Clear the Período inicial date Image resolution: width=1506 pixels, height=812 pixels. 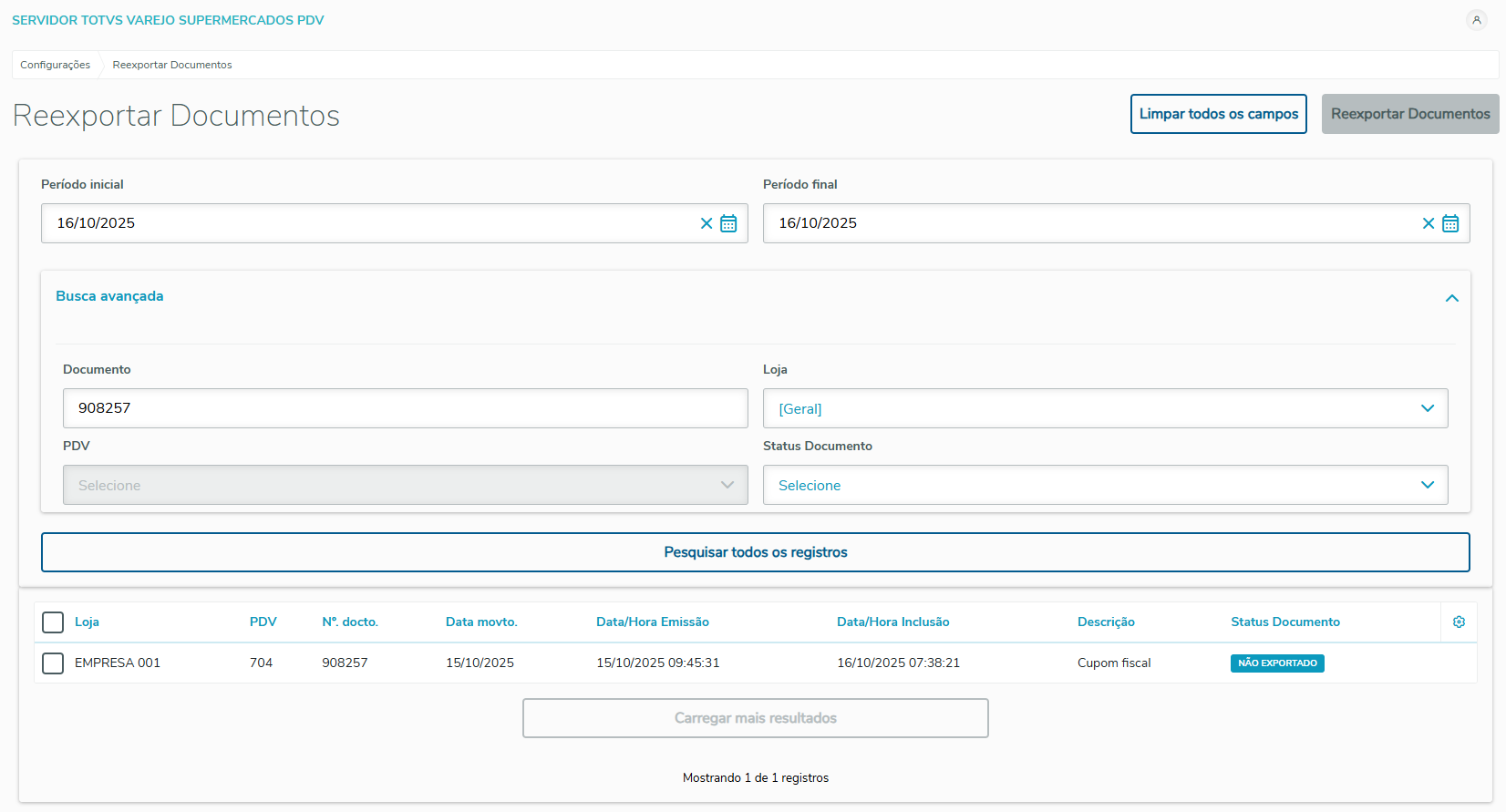click(x=707, y=223)
